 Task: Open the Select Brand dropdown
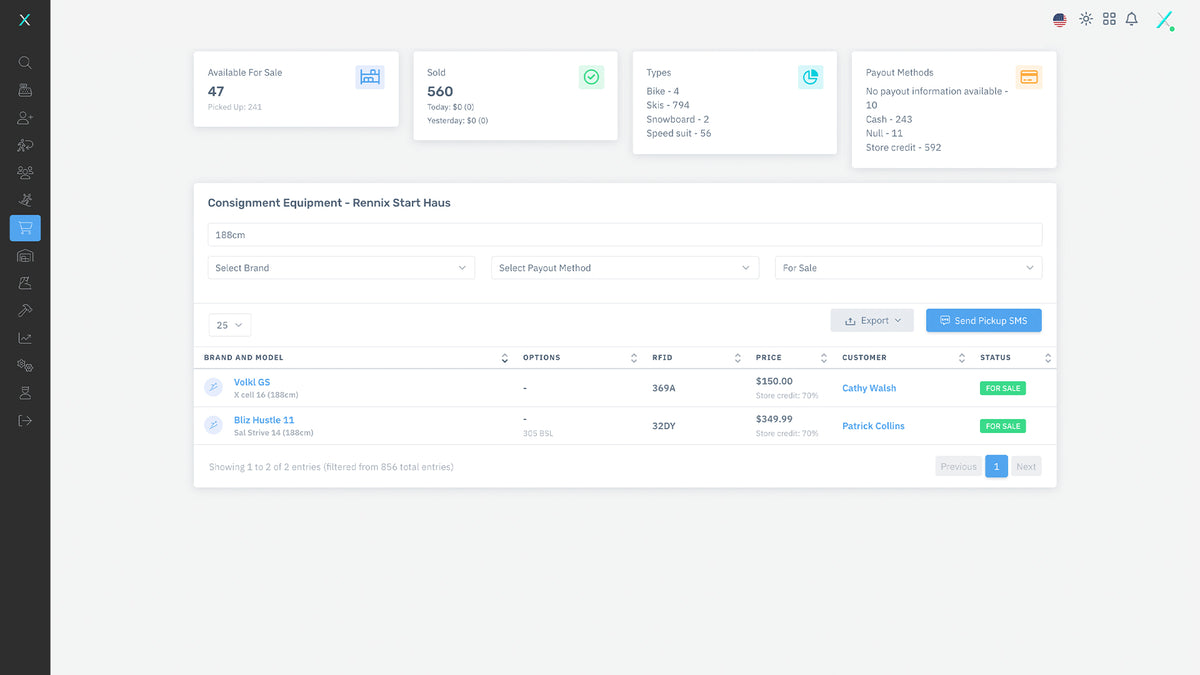click(341, 268)
